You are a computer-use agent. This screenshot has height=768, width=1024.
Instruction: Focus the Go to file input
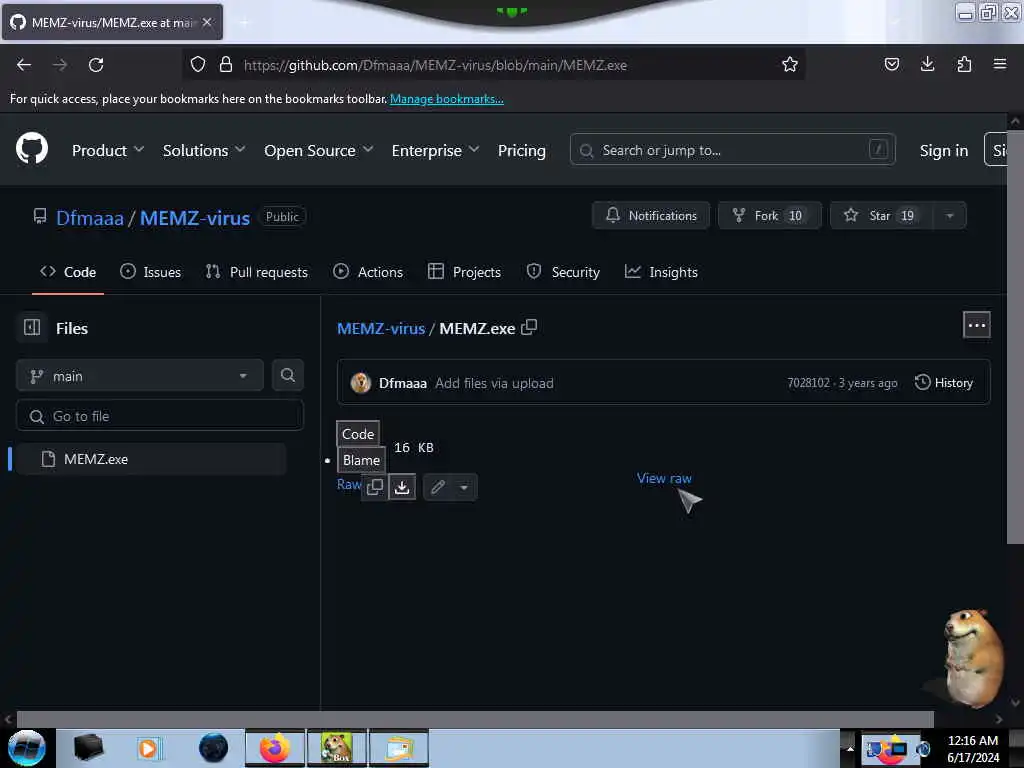point(160,416)
